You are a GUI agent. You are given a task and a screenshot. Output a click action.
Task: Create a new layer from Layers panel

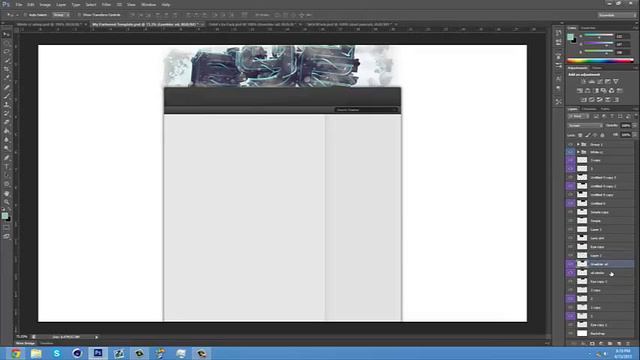pos(619,344)
